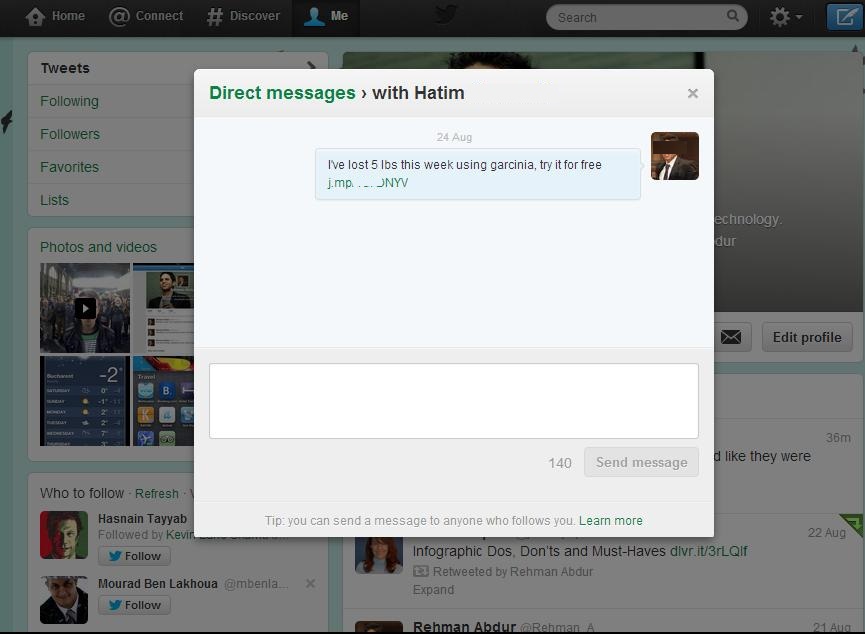Follow Mourad Ben Lakhoua

(x=134, y=604)
